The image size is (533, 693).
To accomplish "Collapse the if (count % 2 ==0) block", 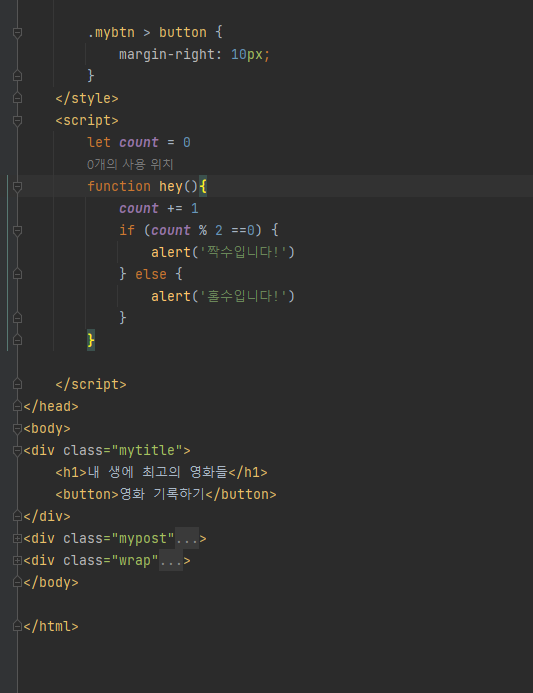I will click(17, 230).
